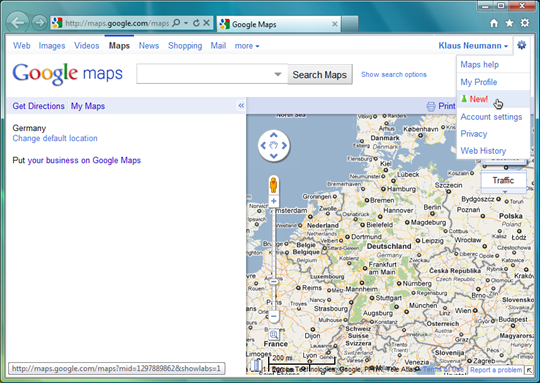540x383 pixels.
Task: Collapse the left panel with the double-chevron
Action: [x=241, y=105]
